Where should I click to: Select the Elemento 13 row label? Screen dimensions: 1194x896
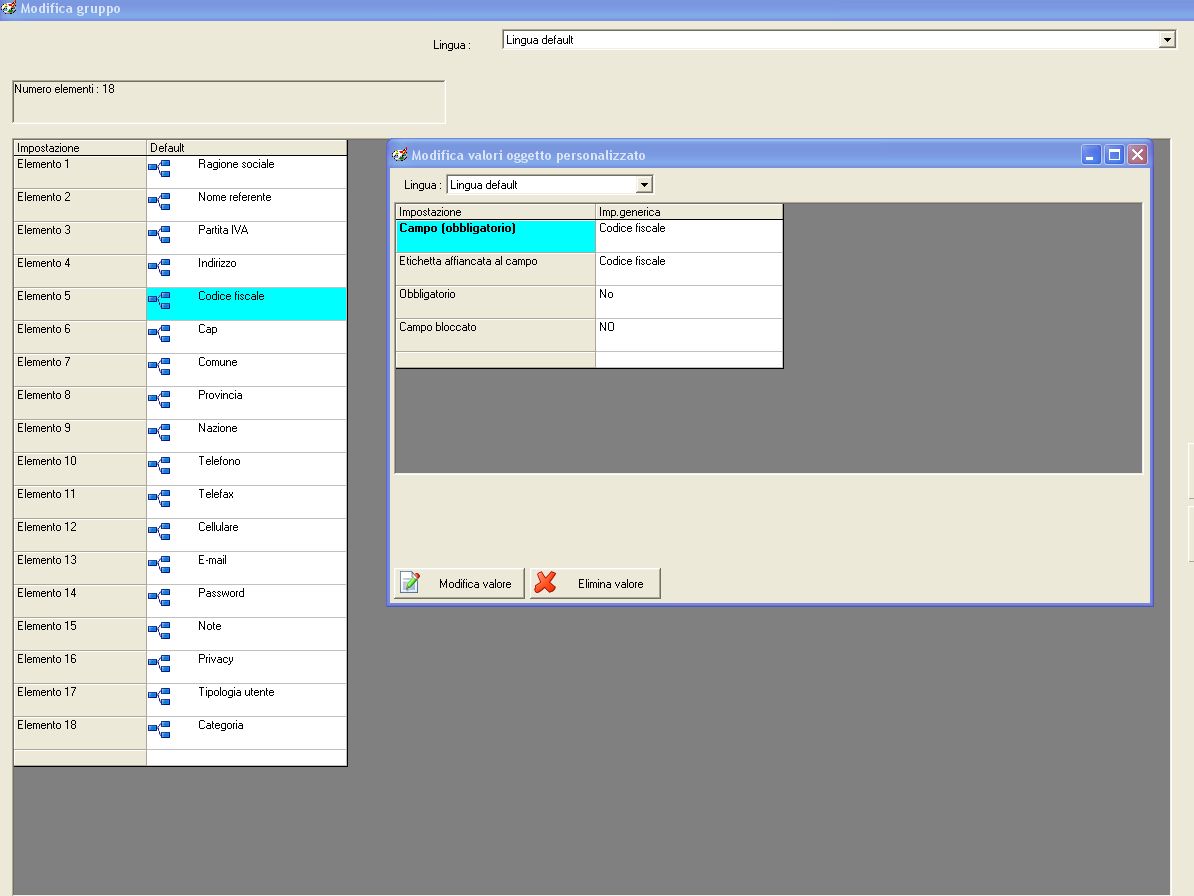pyautogui.click(x=80, y=568)
